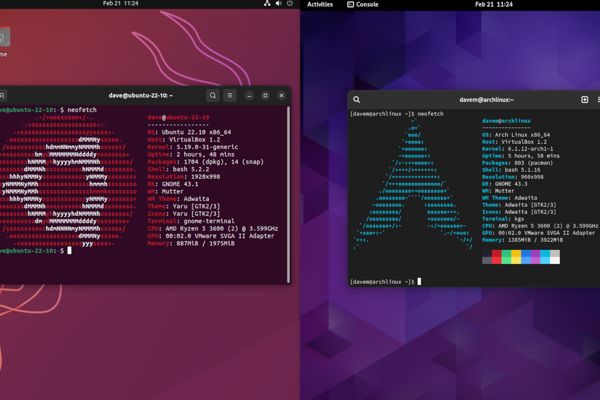The image size is (600, 400).
Task: Click the dave@ubuntu-22-10 terminal title bar text
Action: pos(140,95)
